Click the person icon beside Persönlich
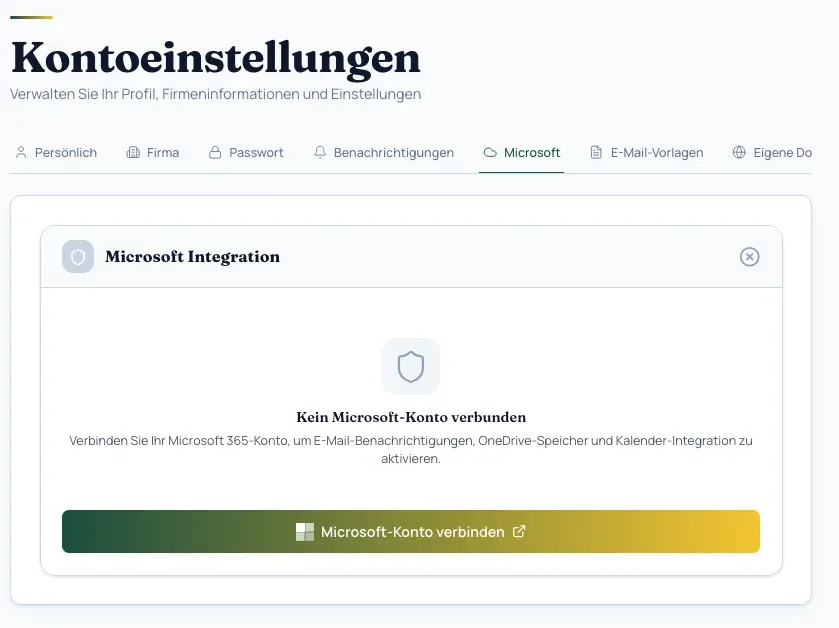839x628 pixels. (x=21, y=152)
